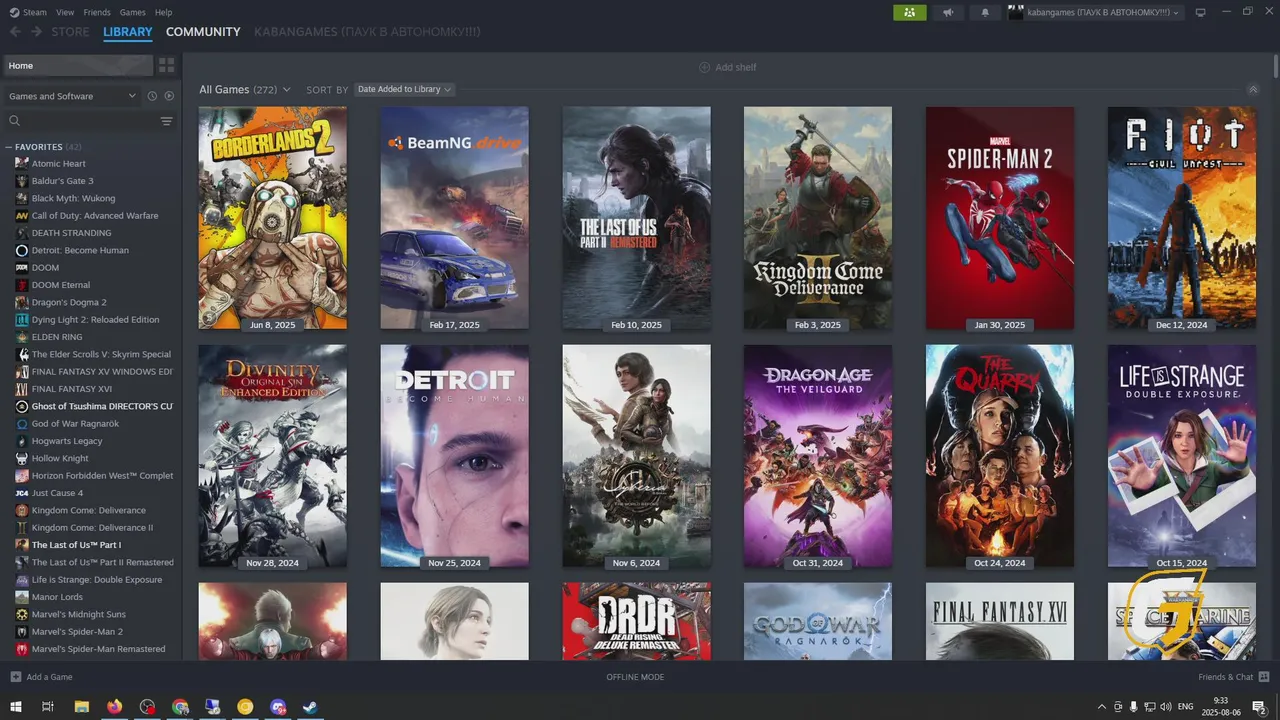Open the Borderlands 2 cover
Viewport: 1280px width, 720px height.
point(273,218)
